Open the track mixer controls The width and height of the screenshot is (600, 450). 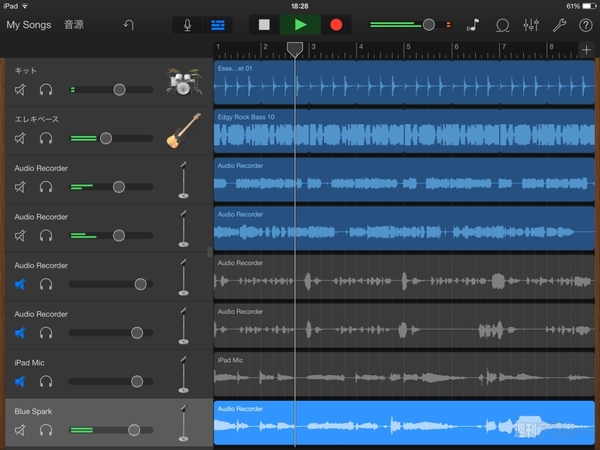click(x=531, y=24)
